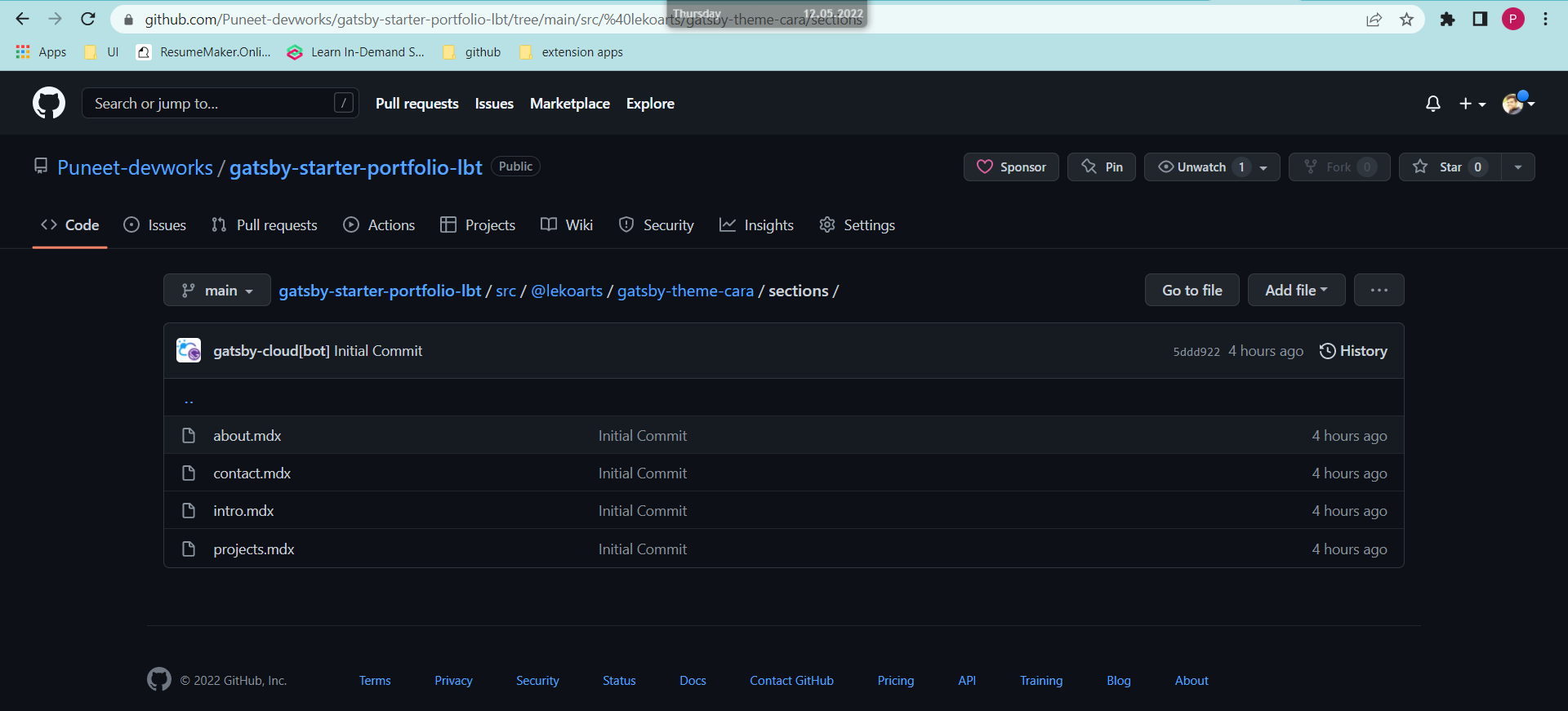Open the user avatar account menu
Image resolution: width=1568 pixels, height=711 pixels.
(x=1518, y=103)
